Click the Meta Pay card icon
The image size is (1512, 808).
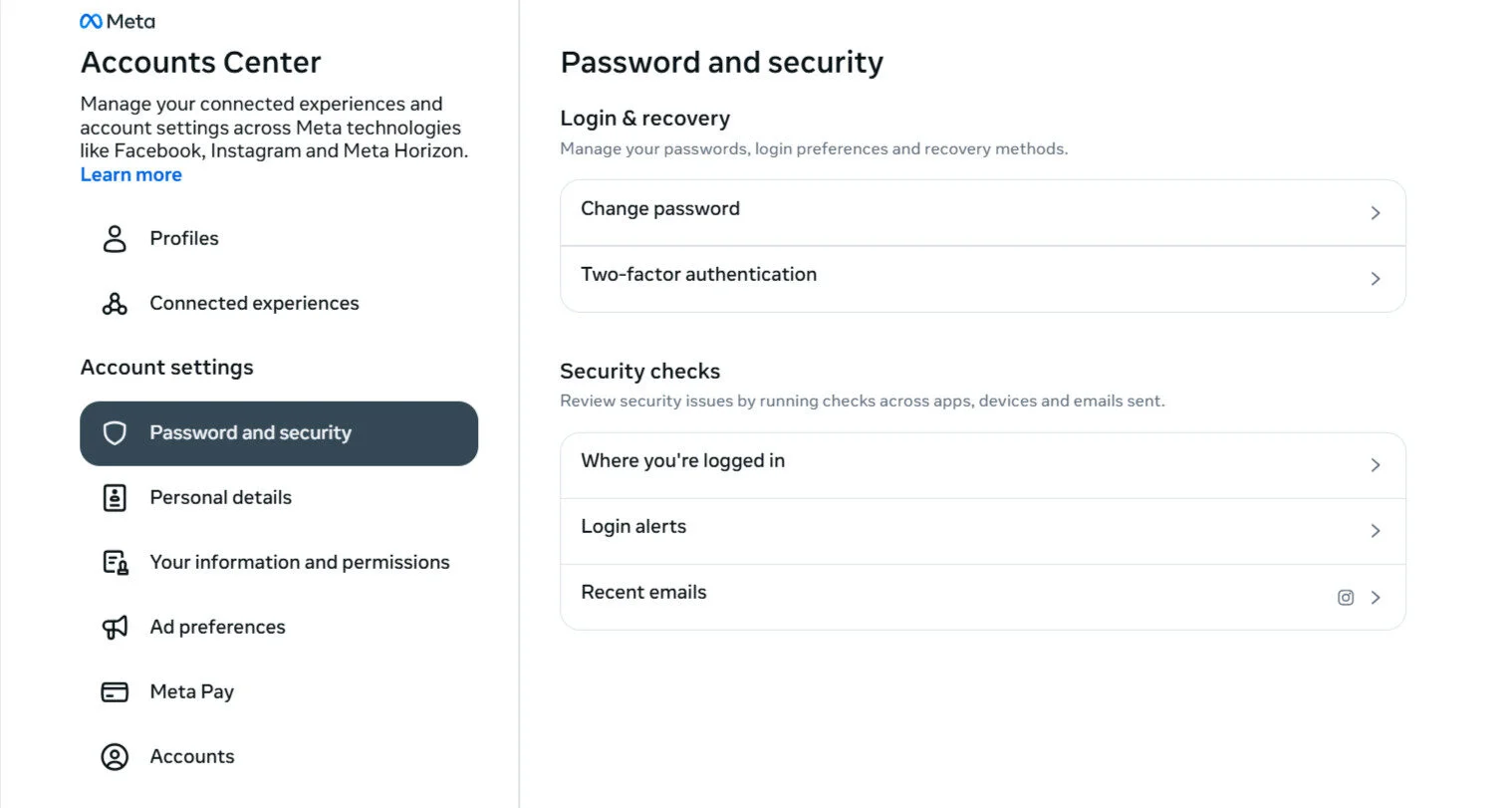[114, 691]
